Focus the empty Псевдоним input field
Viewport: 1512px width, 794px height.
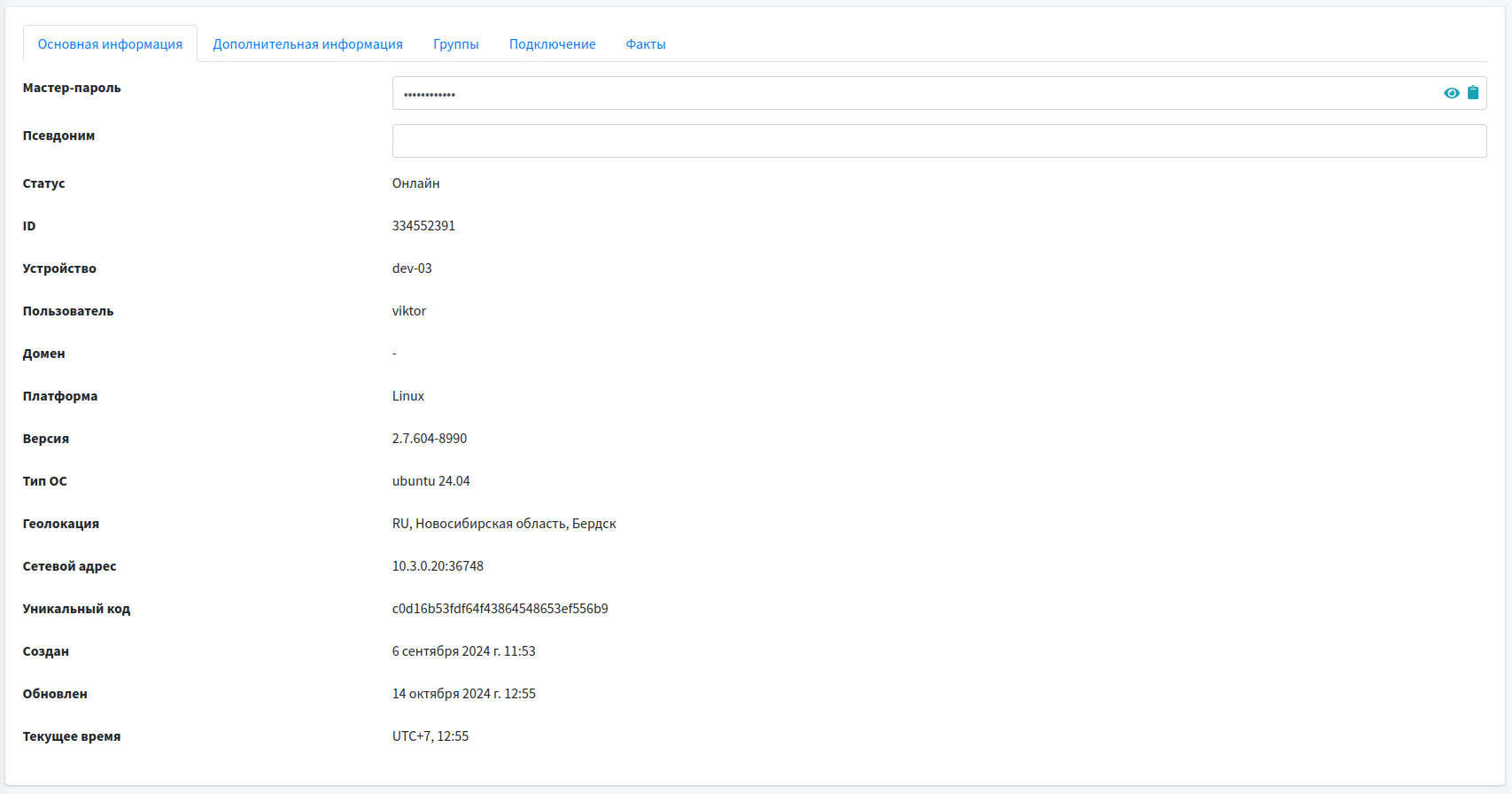tap(939, 141)
